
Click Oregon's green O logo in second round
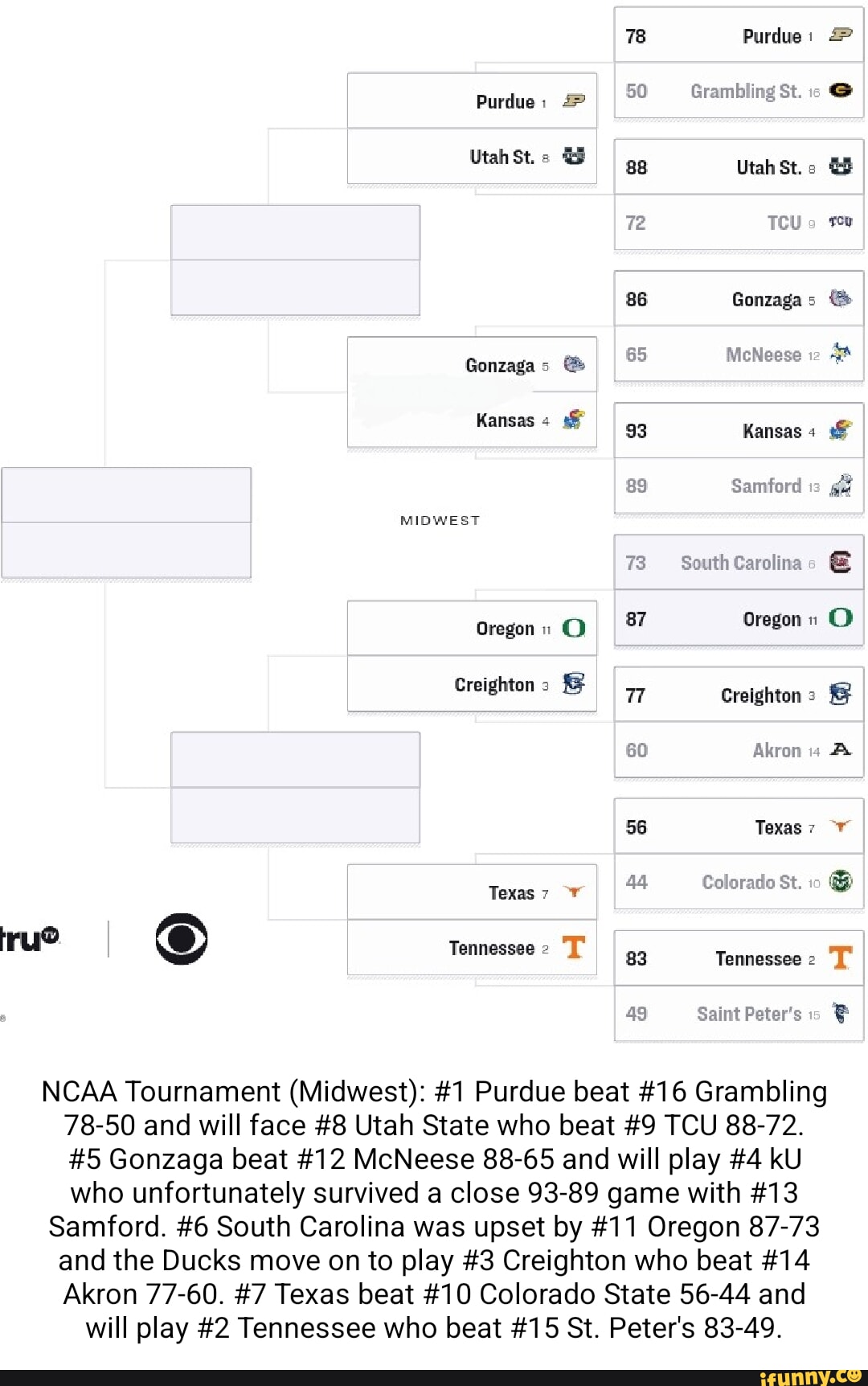click(574, 628)
